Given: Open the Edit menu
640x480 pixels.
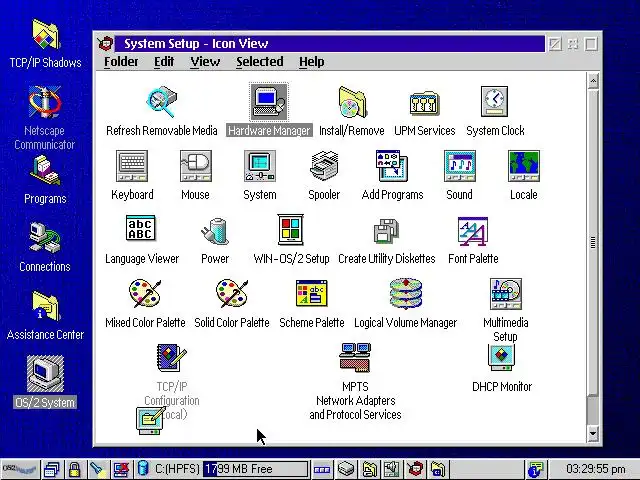Looking at the screenshot, I should pyautogui.click(x=164, y=62).
